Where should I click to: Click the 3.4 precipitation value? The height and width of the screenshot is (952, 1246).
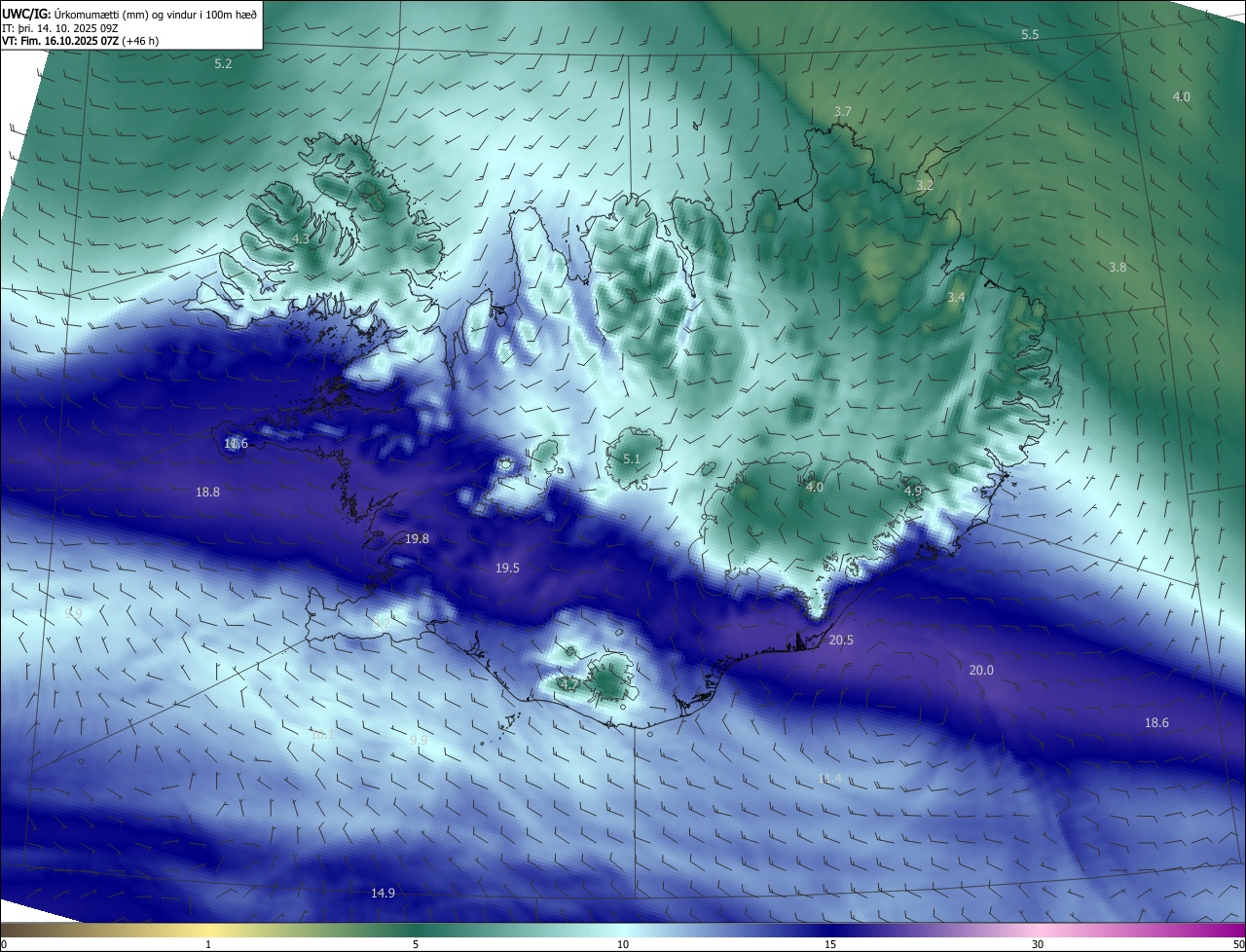click(x=956, y=297)
